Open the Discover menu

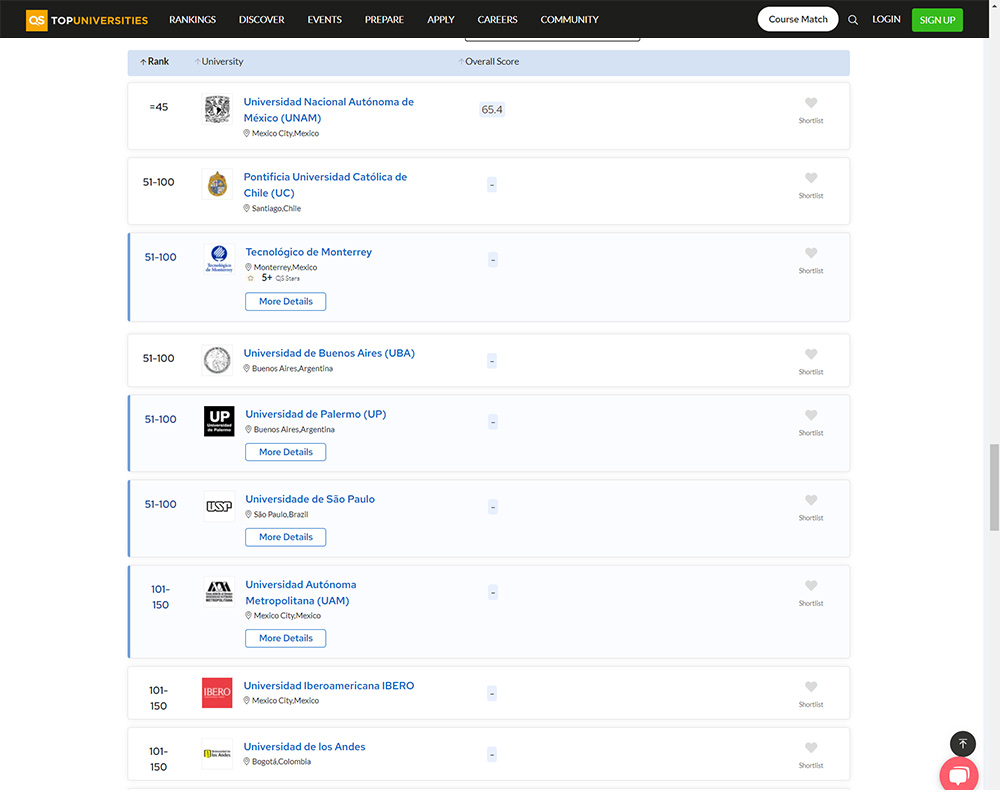pos(261,20)
